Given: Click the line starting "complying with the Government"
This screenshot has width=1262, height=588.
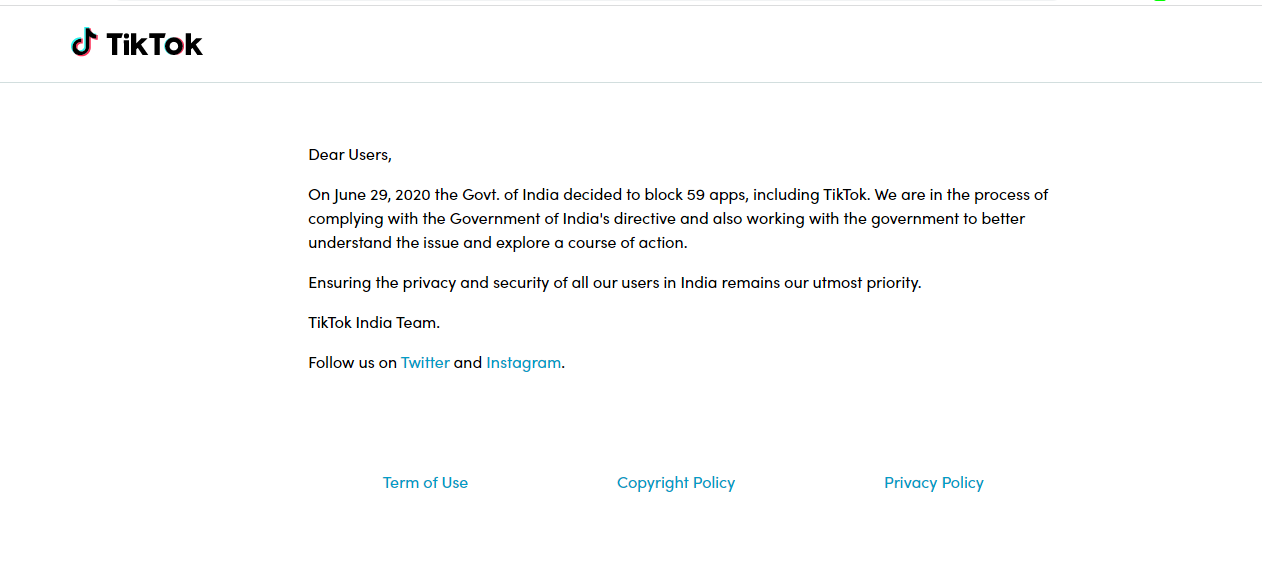Looking at the screenshot, I should [x=666, y=218].
